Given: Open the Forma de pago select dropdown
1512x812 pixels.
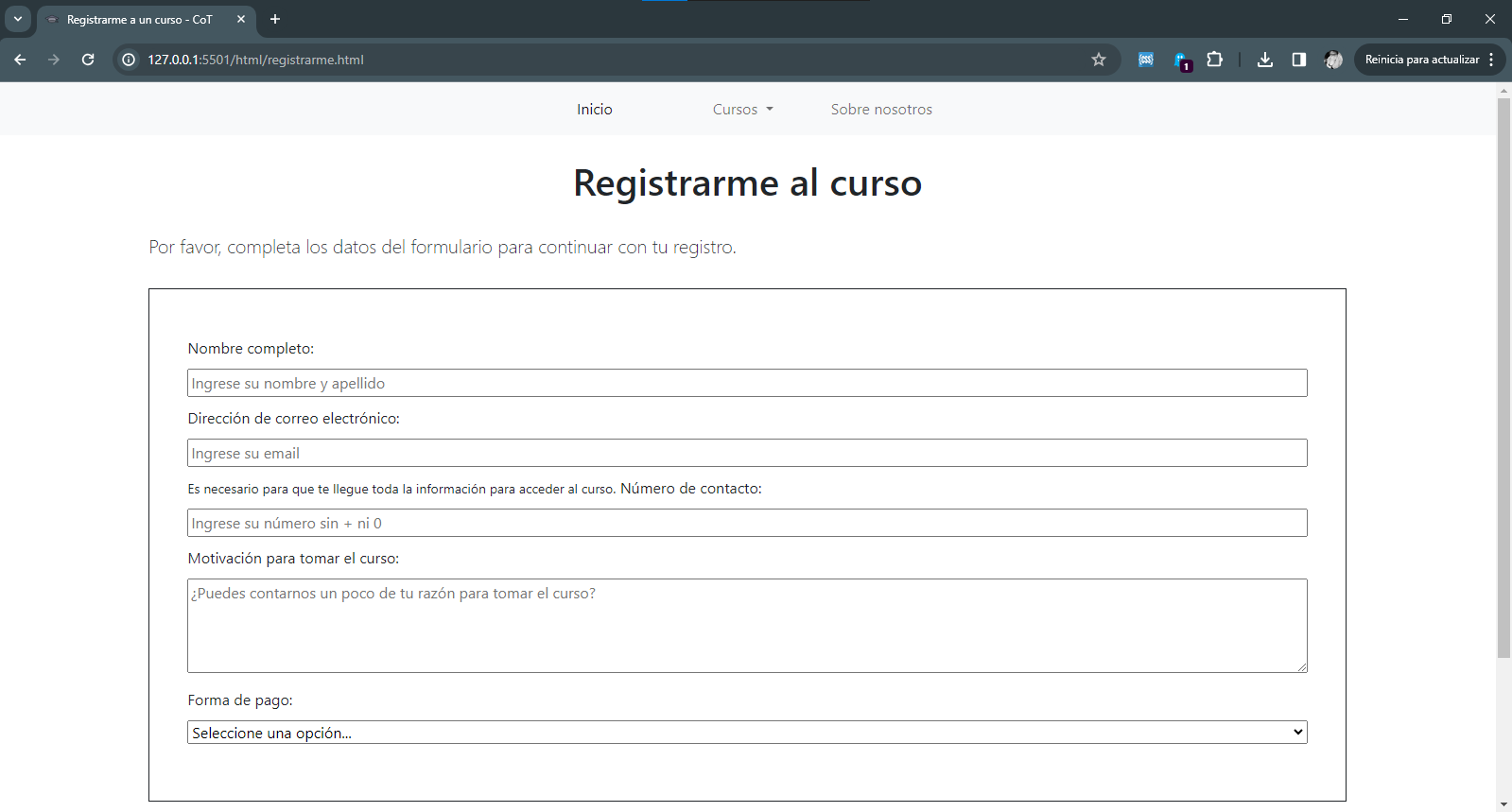Looking at the screenshot, I should click(747, 733).
